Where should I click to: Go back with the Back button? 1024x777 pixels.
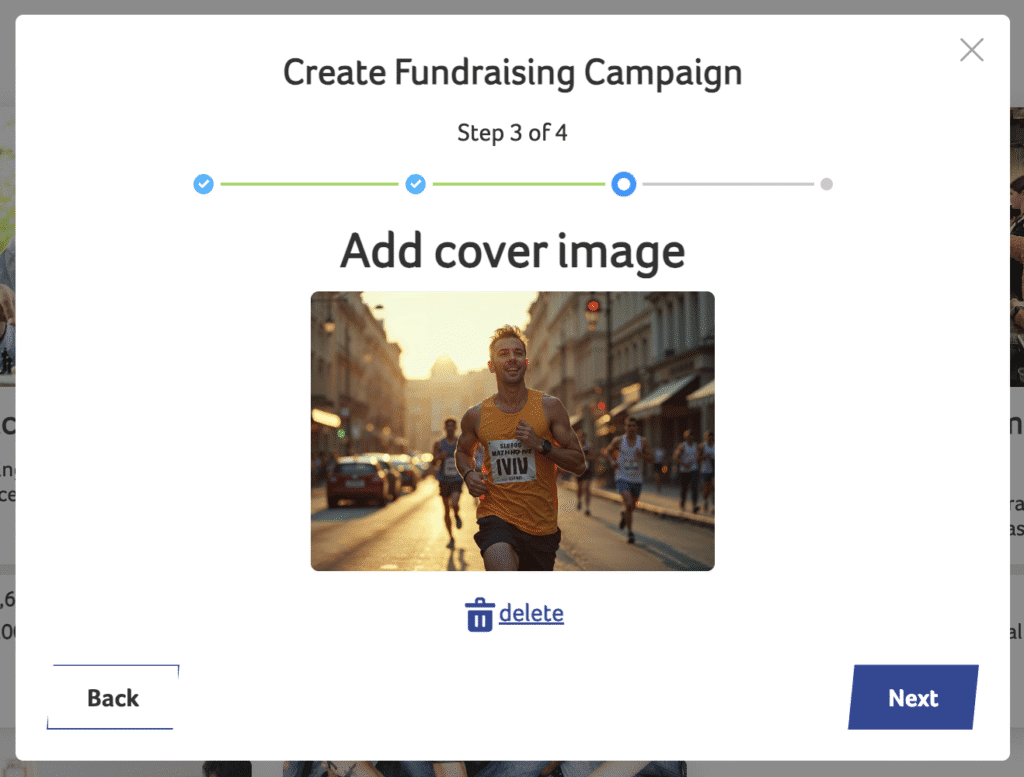[x=113, y=698]
